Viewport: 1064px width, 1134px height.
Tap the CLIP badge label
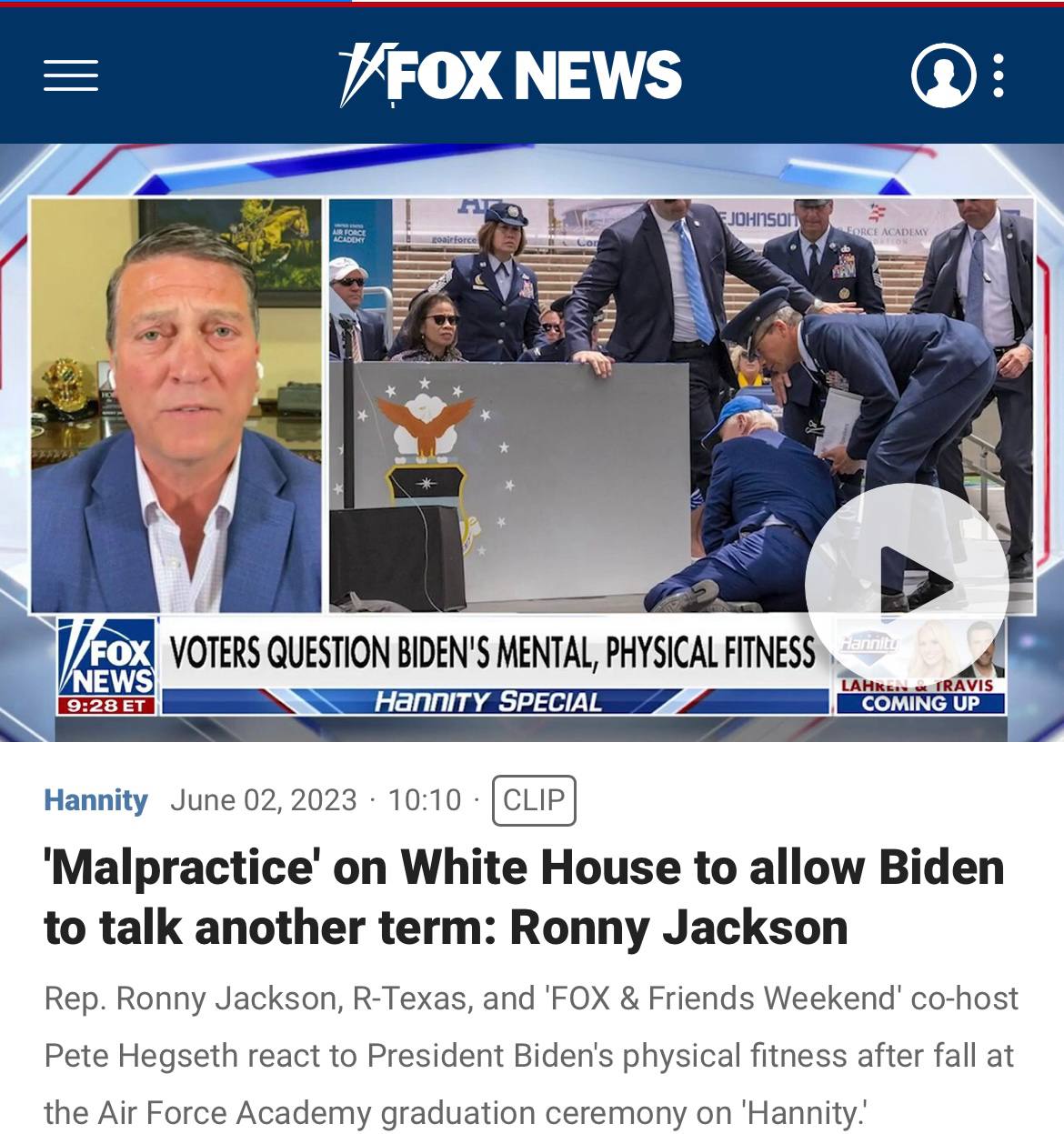click(534, 800)
